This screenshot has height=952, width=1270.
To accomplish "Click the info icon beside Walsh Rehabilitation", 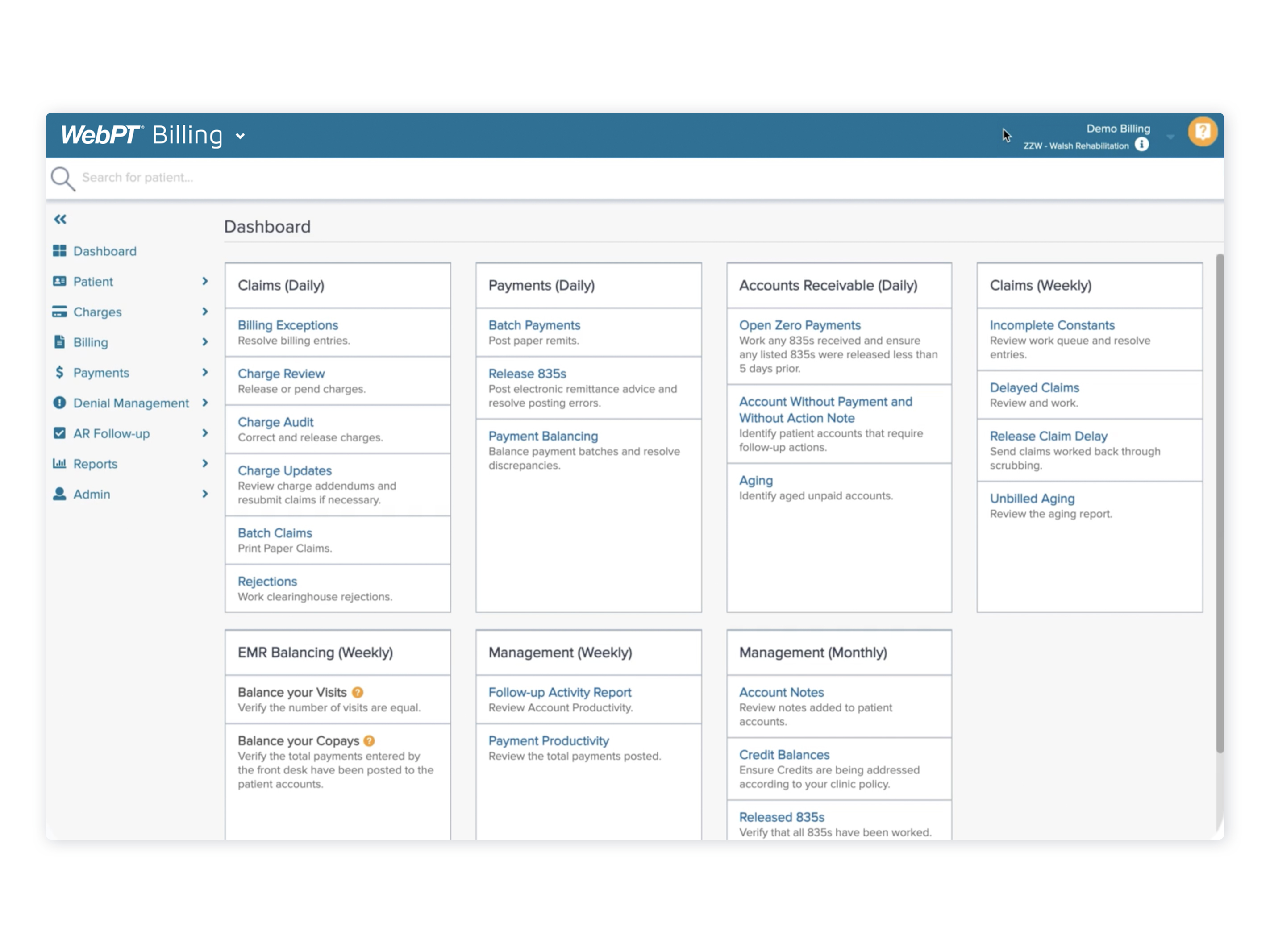I will [x=1141, y=145].
